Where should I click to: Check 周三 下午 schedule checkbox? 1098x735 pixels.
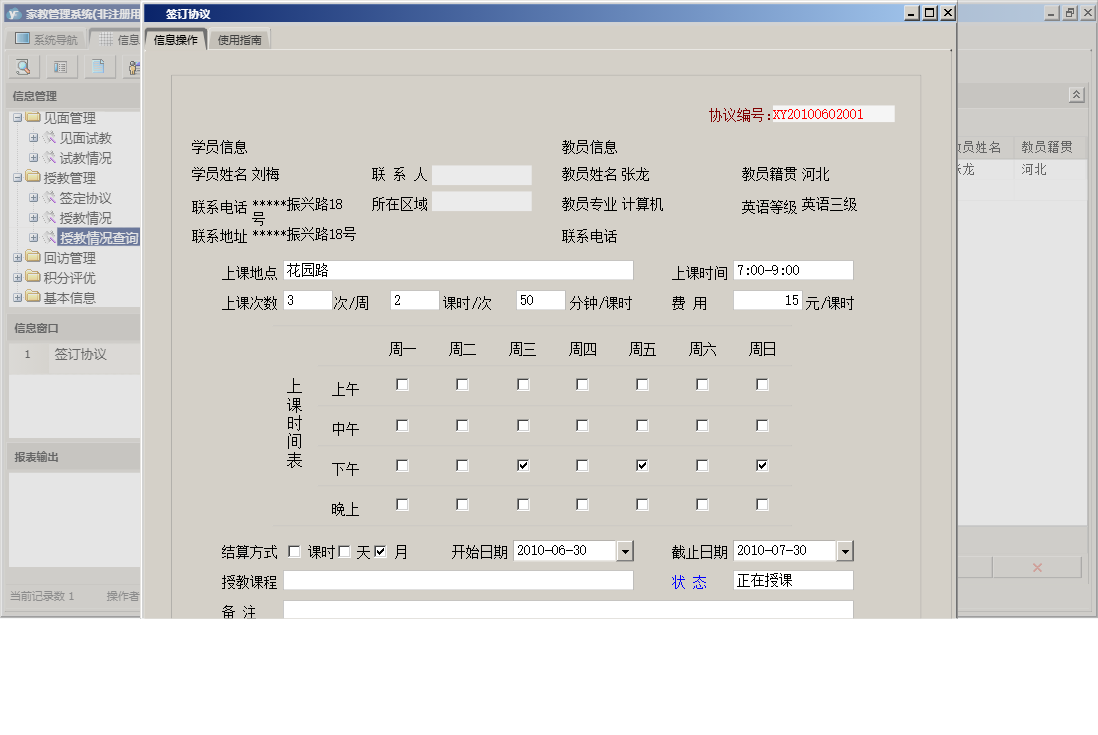click(523, 466)
